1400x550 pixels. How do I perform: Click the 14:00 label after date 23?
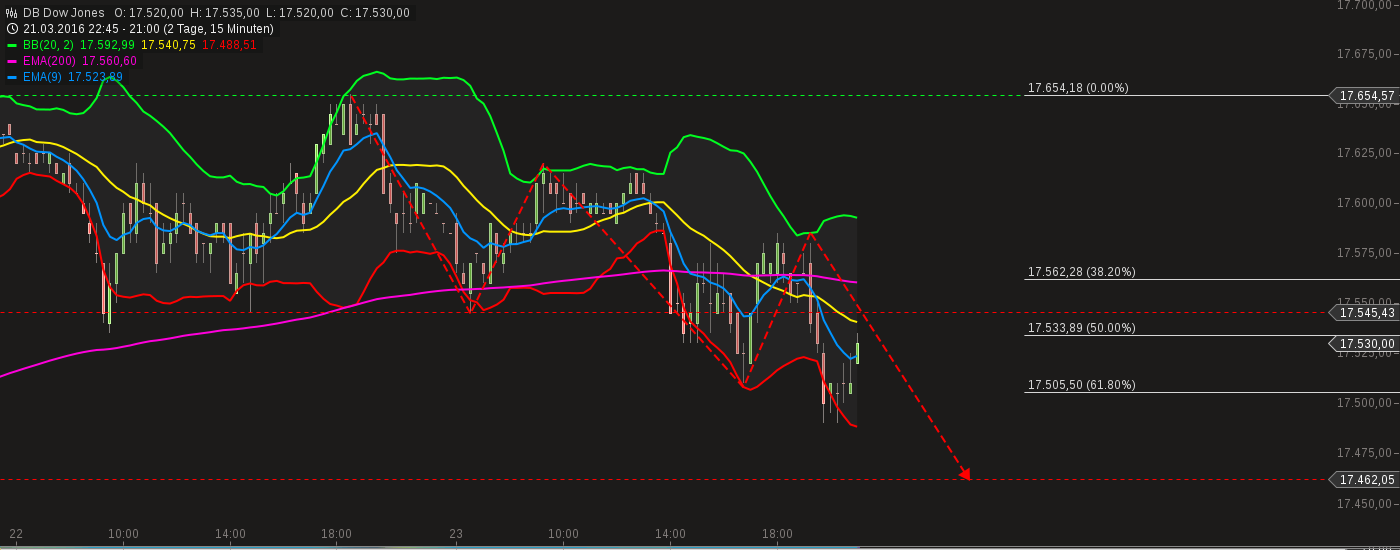670,534
